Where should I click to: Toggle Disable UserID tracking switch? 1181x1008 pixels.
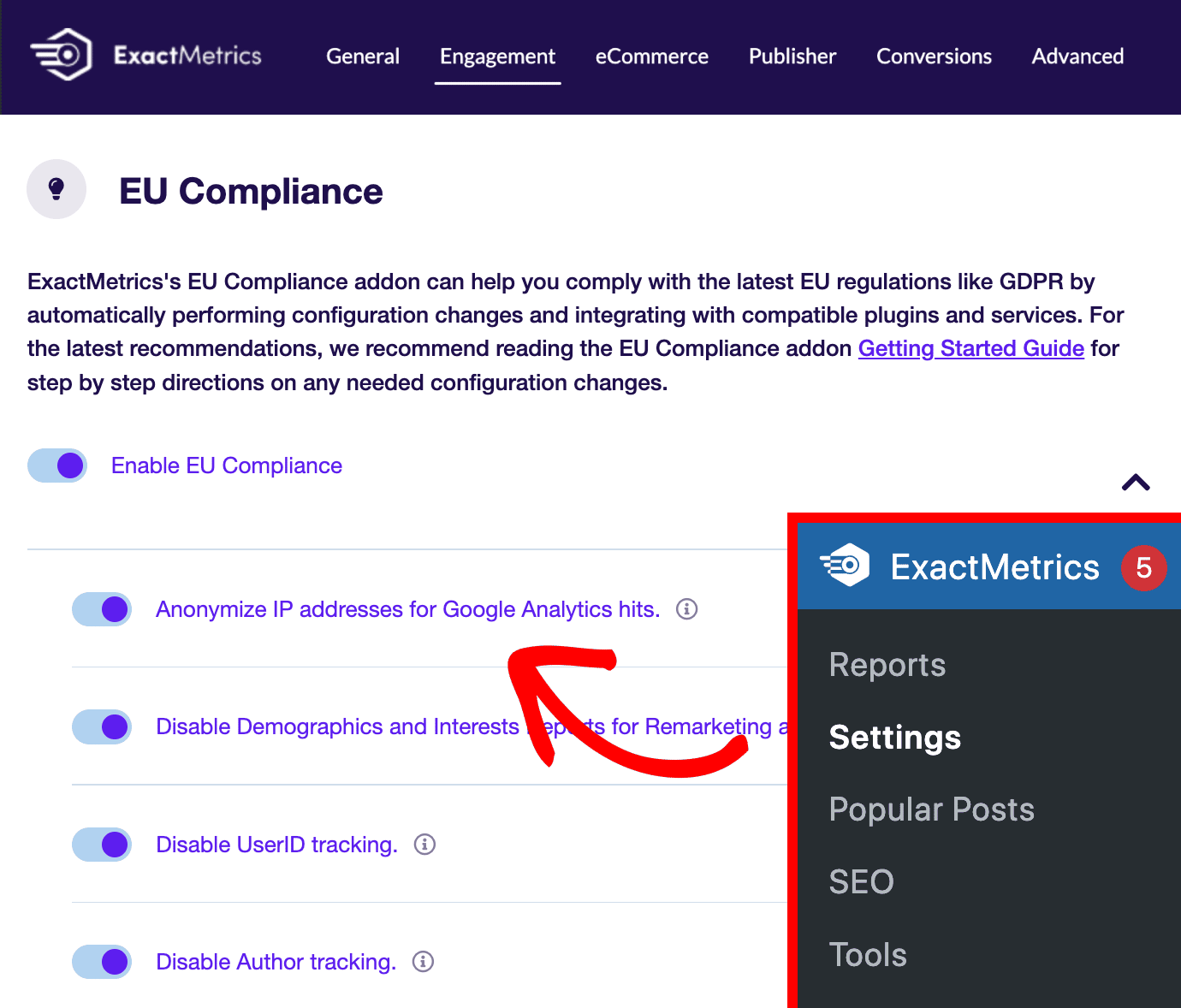[102, 845]
